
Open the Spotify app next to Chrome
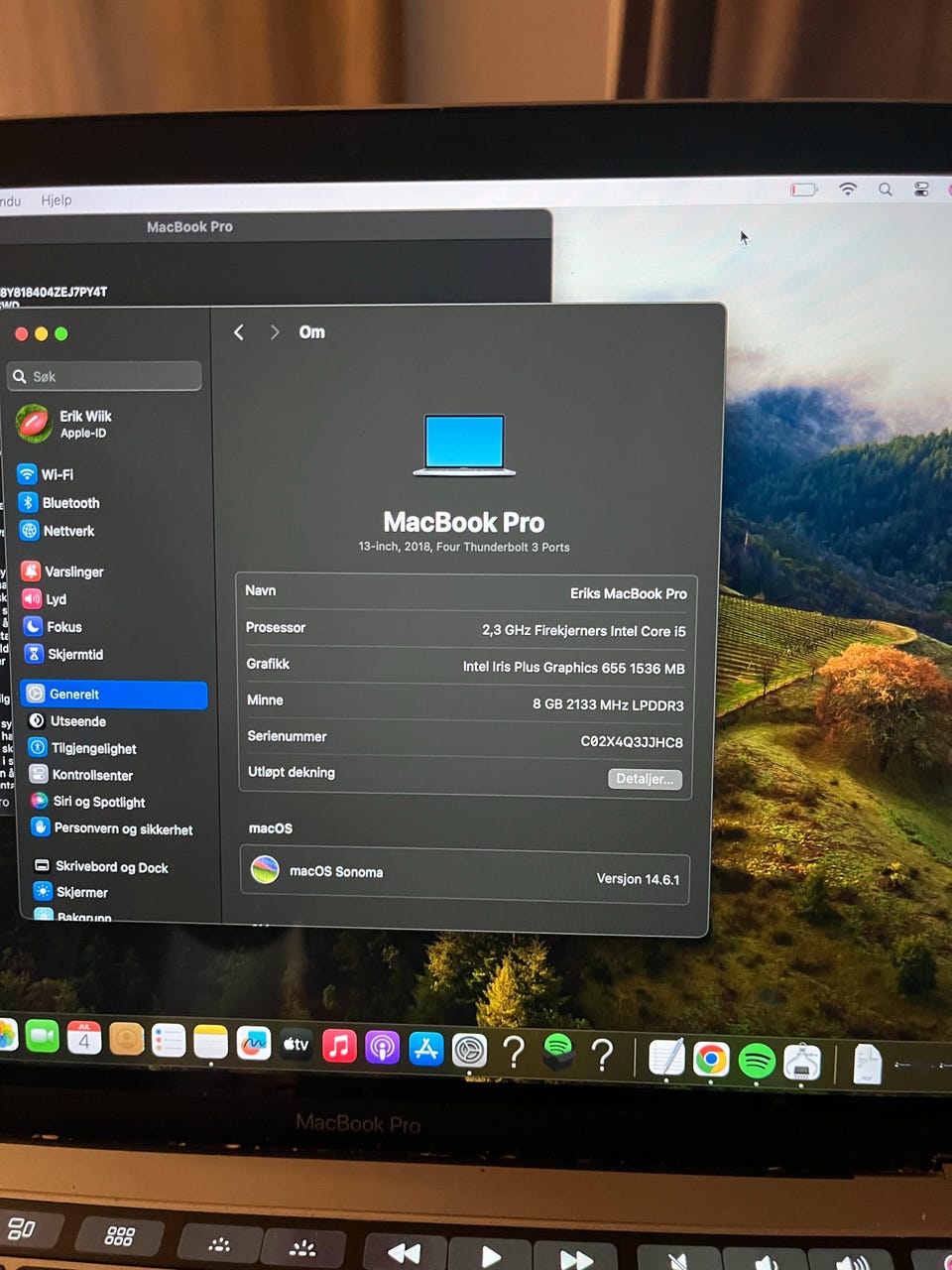click(757, 1062)
